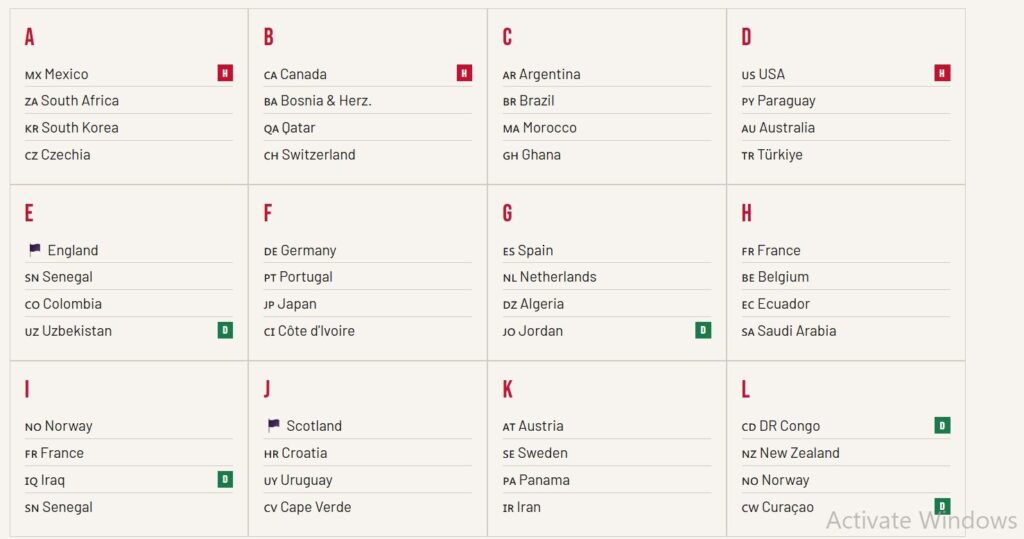
Task: Click the flag icon beside Scotland
Action: [274, 425]
